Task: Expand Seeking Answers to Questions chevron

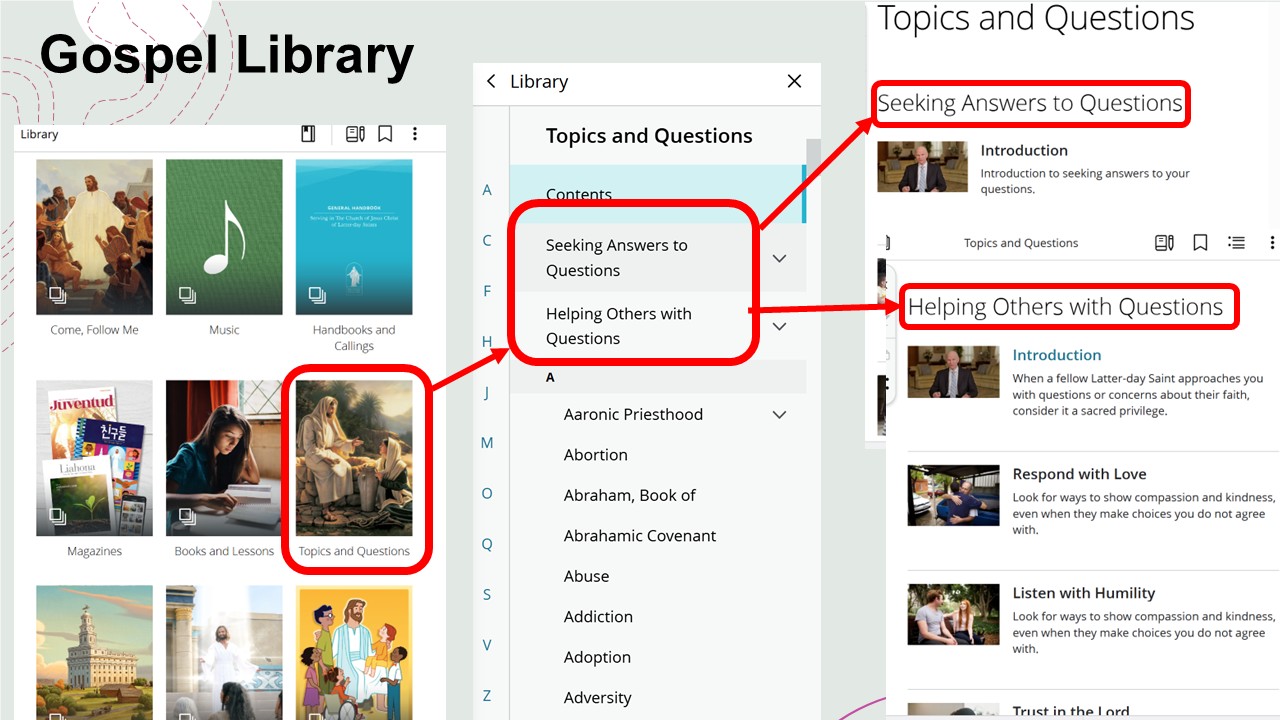Action: [780, 258]
